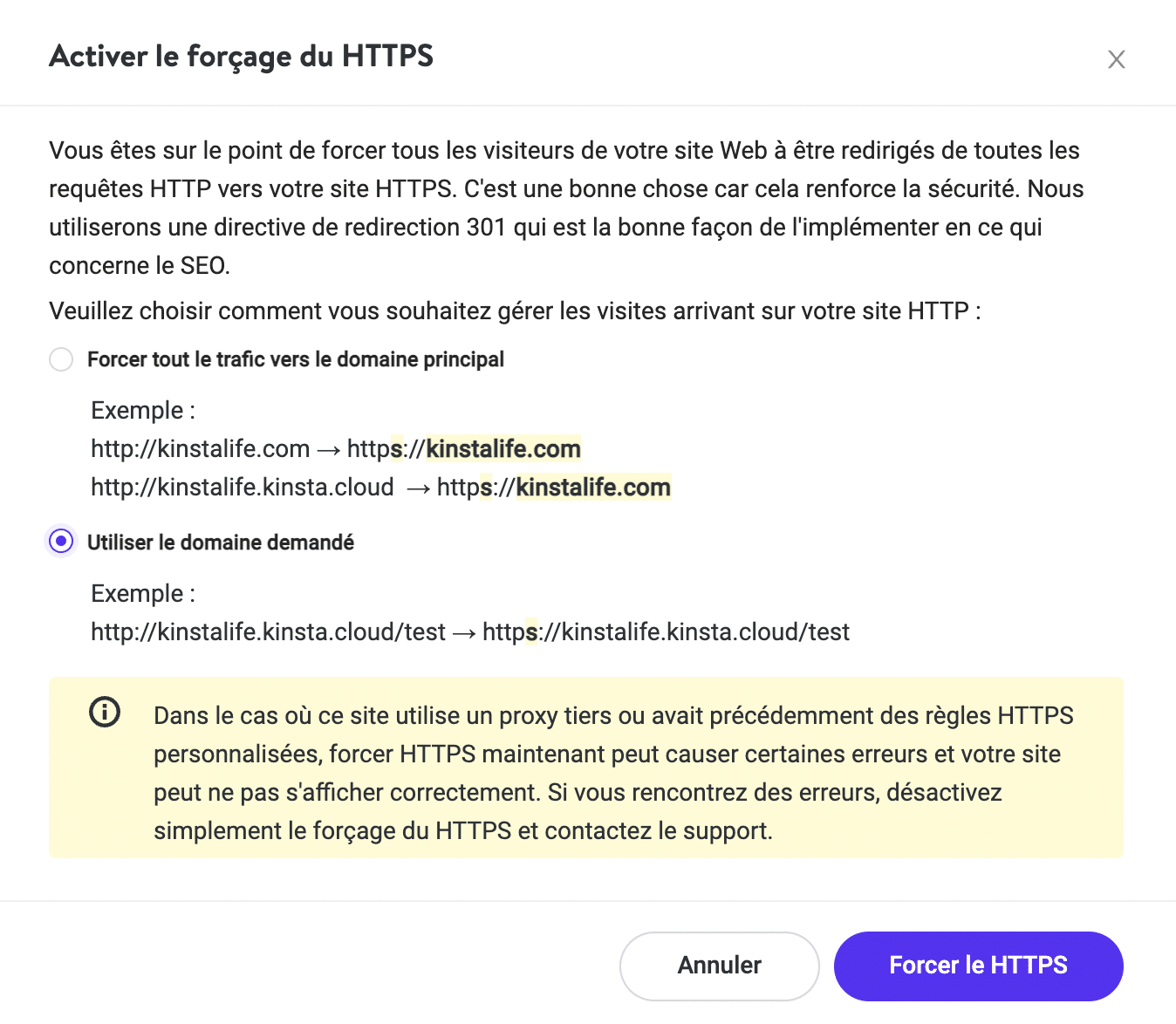Click the bold label "Utiliser le domaine demandé"
1176x1024 pixels.
coord(220,542)
